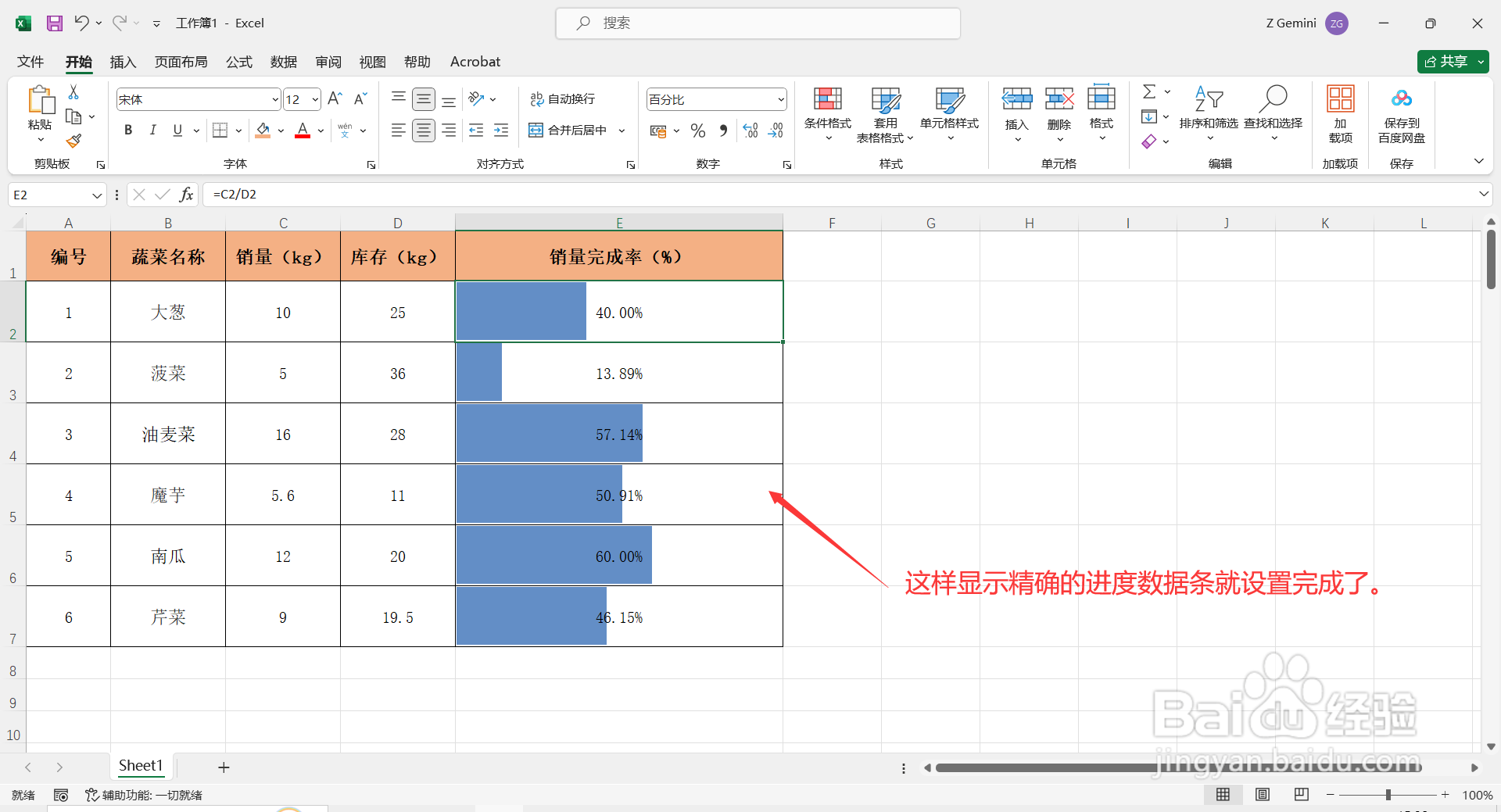Switch to Page Layout view in status bar
This screenshot has height=812, width=1501.
coord(1263,795)
